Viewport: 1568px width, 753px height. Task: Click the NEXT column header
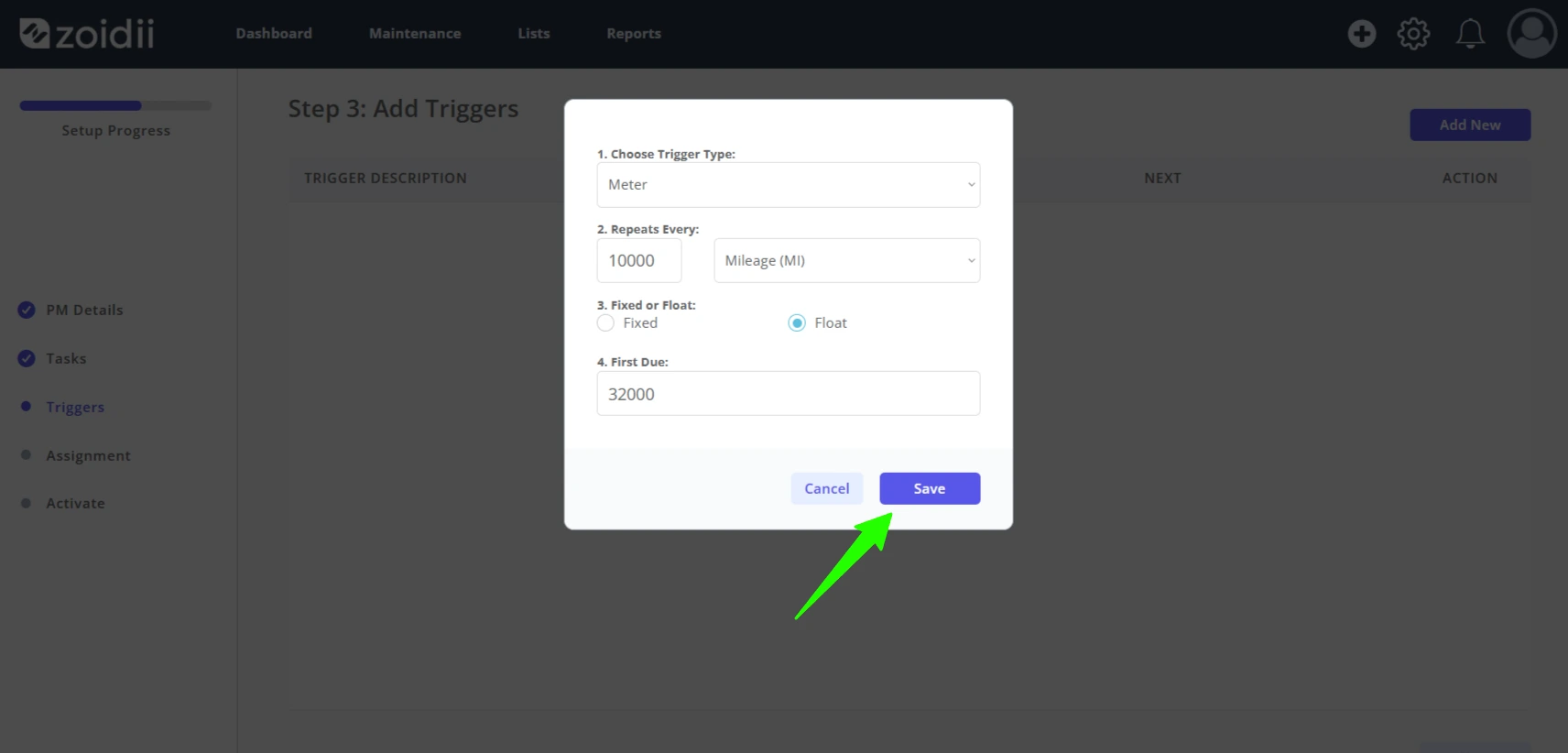[x=1162, y=178]
